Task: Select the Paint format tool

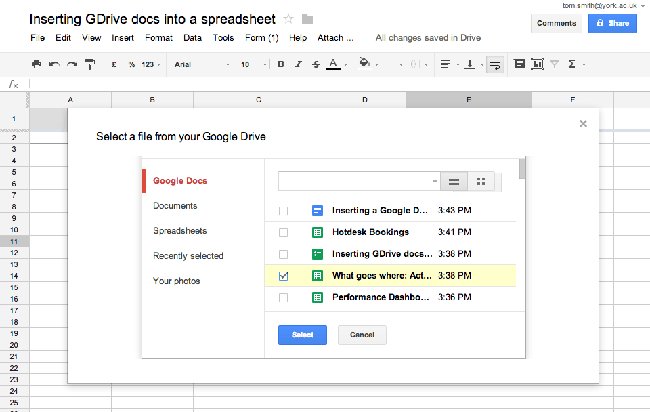Action: pos(90,64)
